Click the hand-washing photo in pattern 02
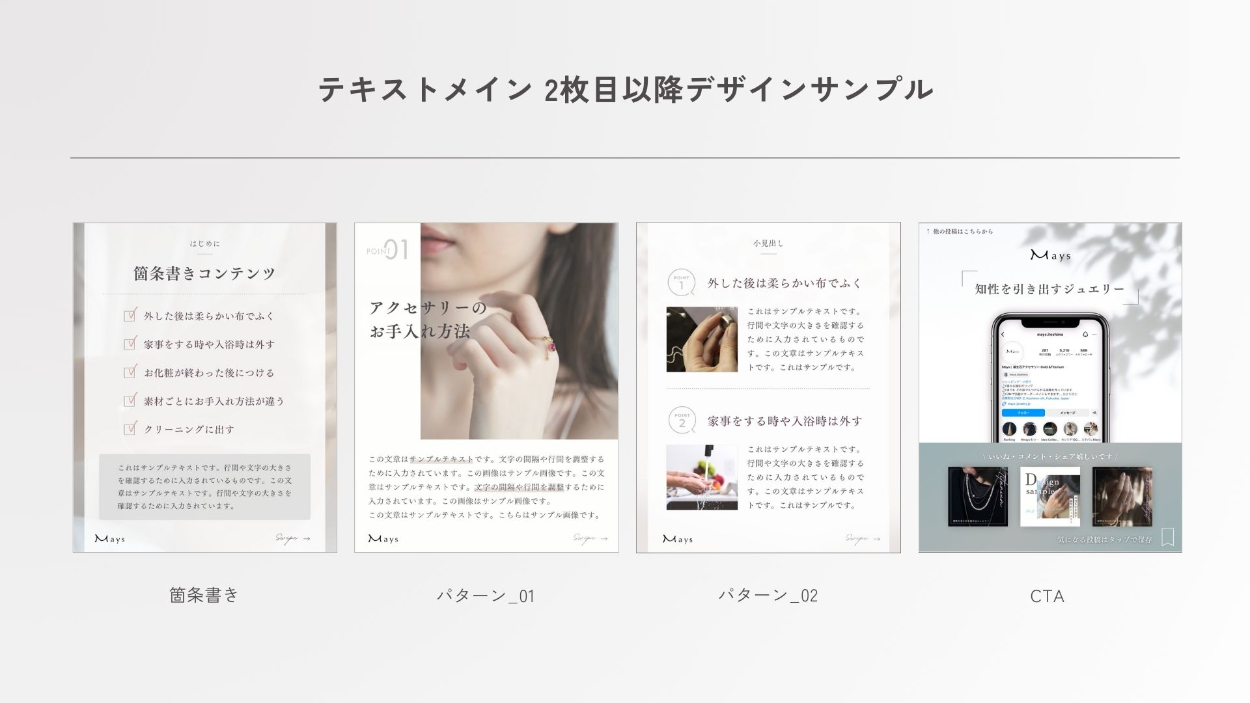1250x703 pixels. (702, 477)
